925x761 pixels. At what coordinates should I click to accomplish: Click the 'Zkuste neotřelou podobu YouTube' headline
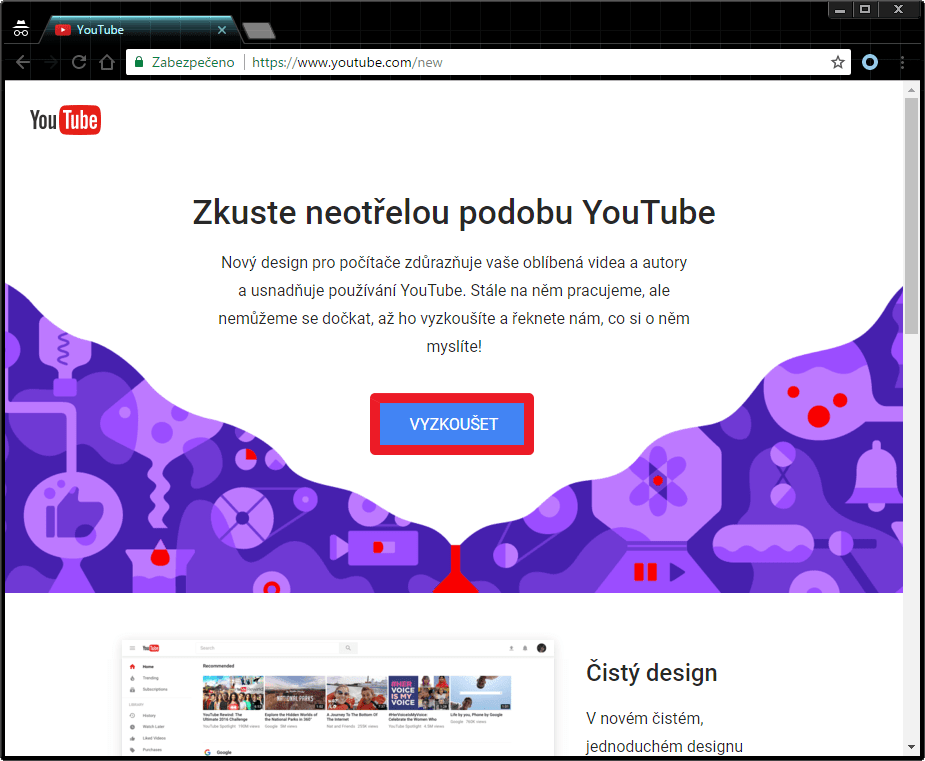click(454, 212)
